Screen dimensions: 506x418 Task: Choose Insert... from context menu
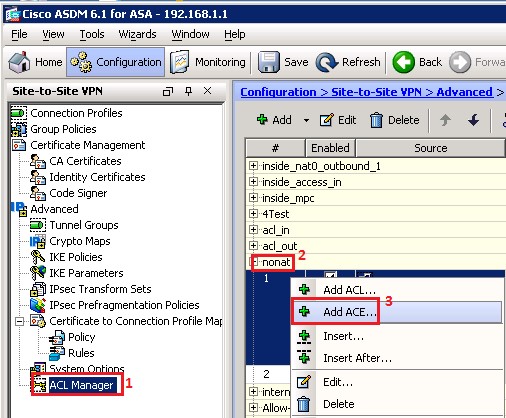tap(397, 336)
